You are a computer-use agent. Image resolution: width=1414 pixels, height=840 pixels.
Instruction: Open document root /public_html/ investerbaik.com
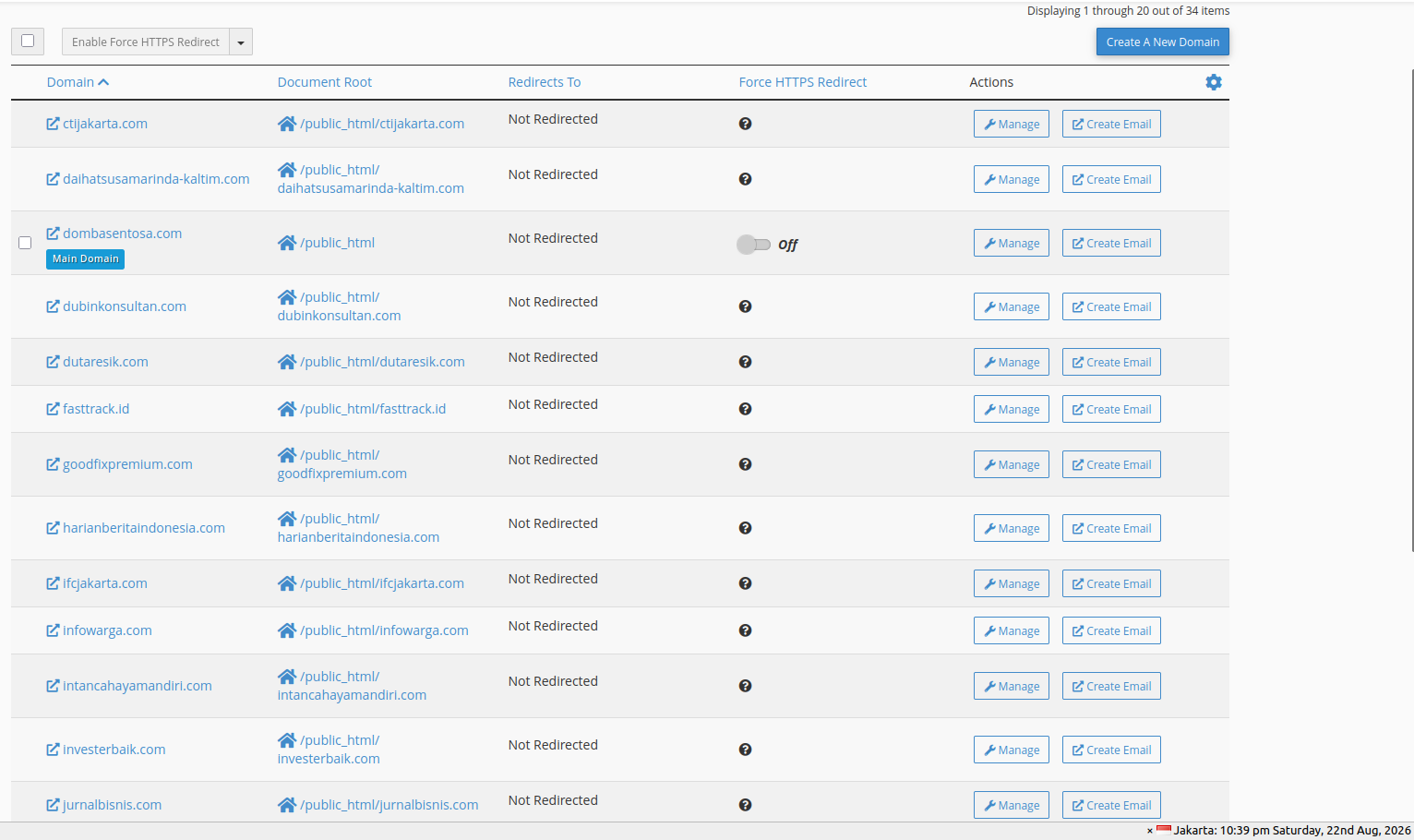pyautogui.click(x=329, y=750)
